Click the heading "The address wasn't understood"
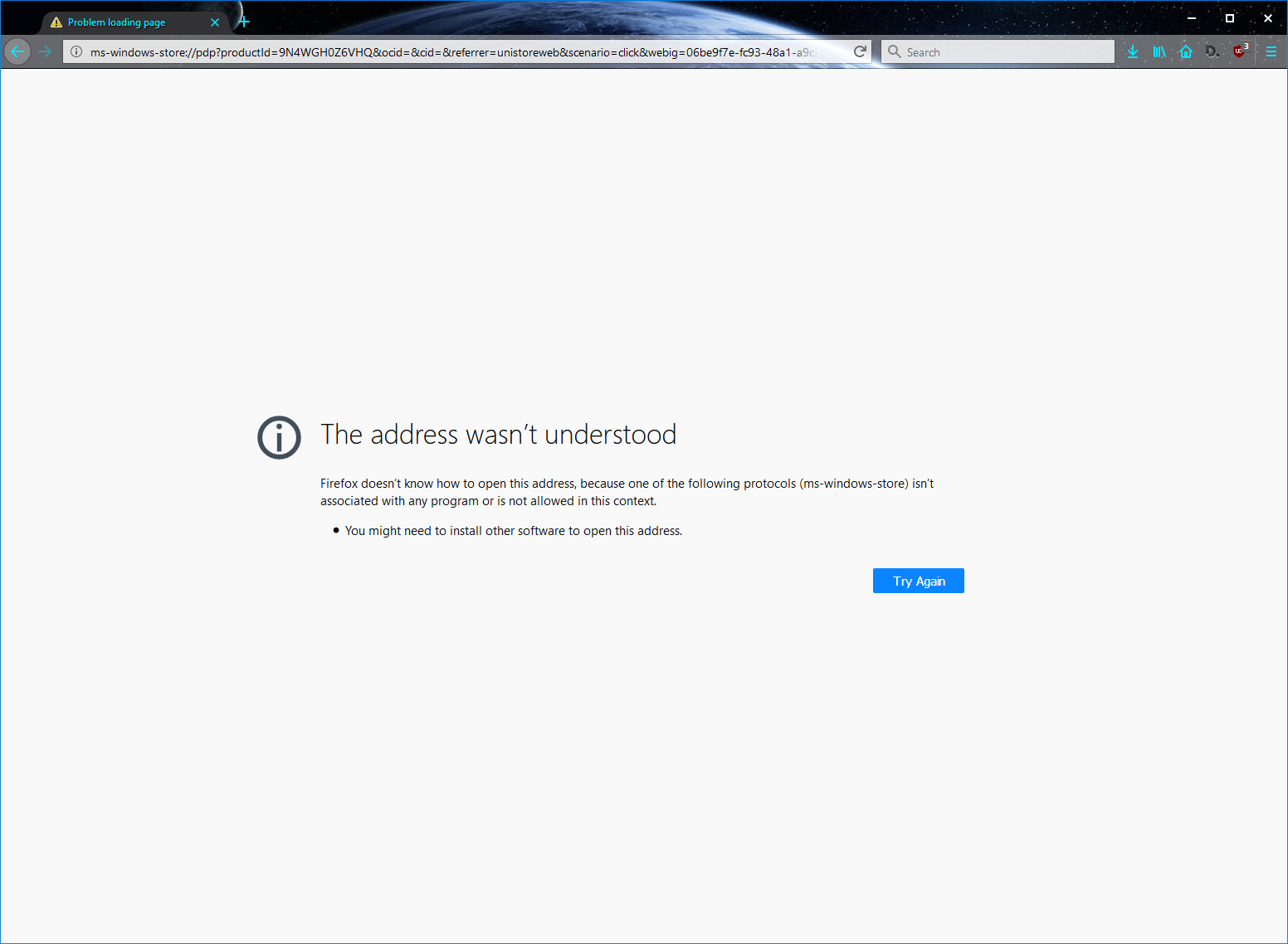 [x=499, y=435]
